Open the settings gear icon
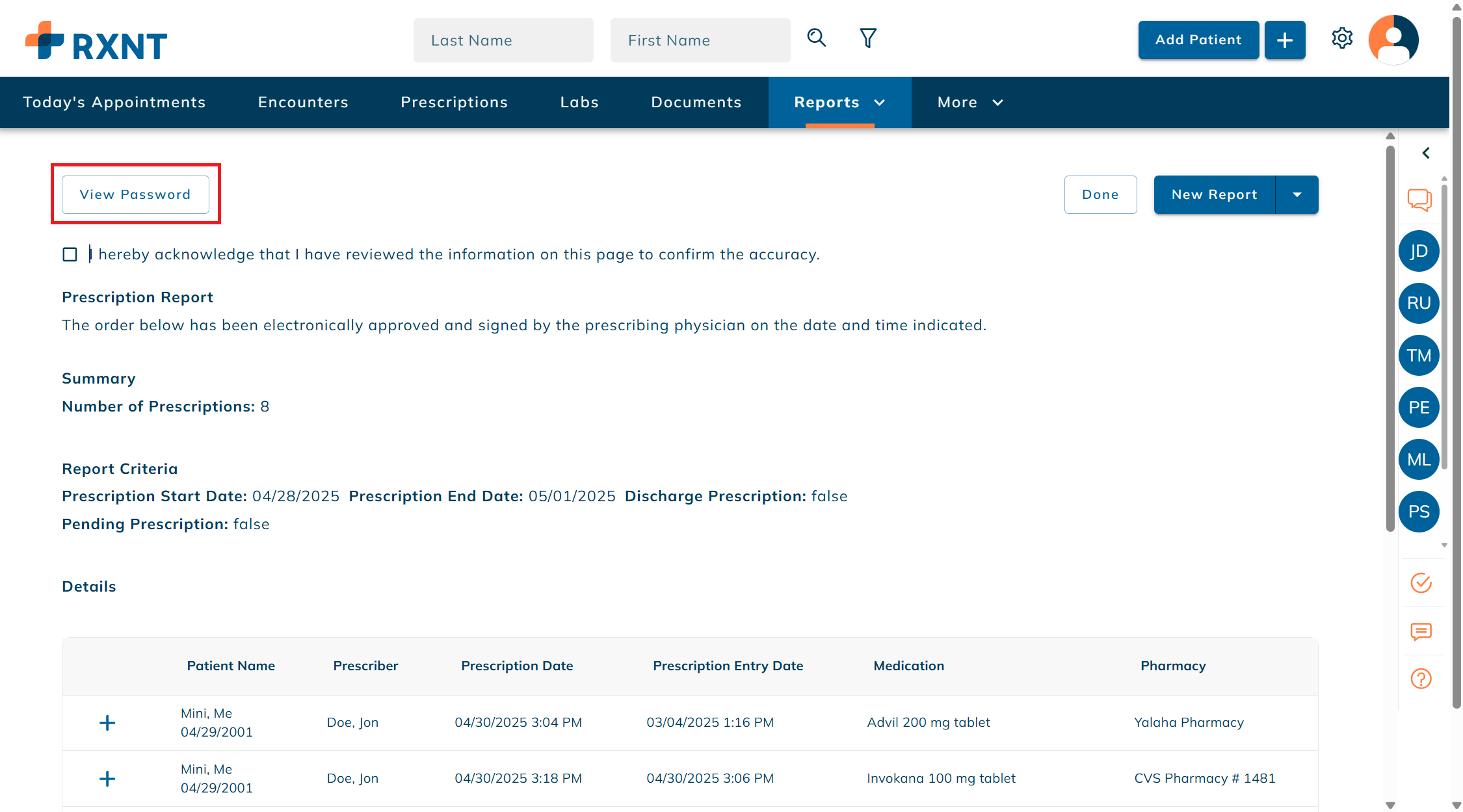This screenshot has width=1463, height=812. point(1342,38)
